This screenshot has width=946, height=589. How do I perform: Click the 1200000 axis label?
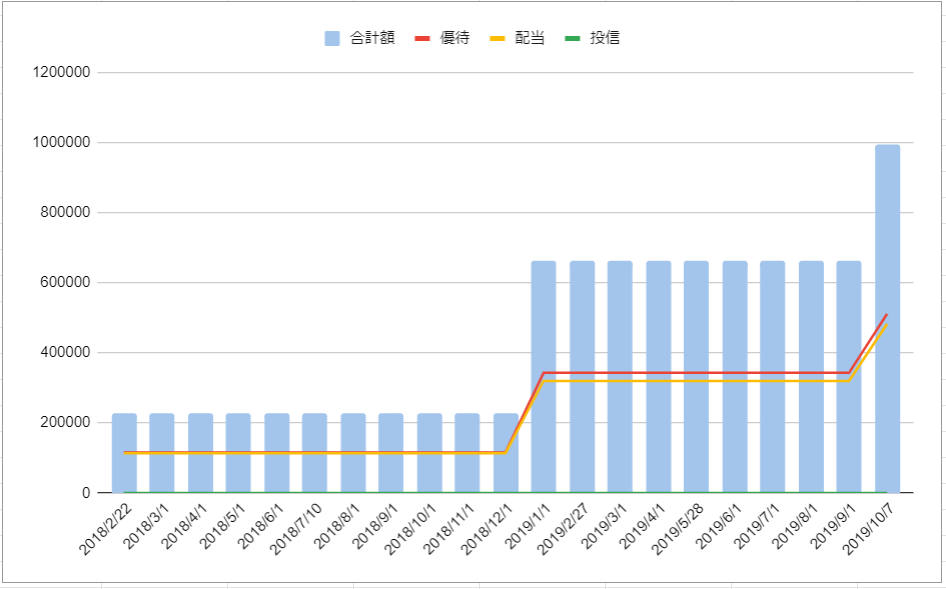tap(61, 72)
